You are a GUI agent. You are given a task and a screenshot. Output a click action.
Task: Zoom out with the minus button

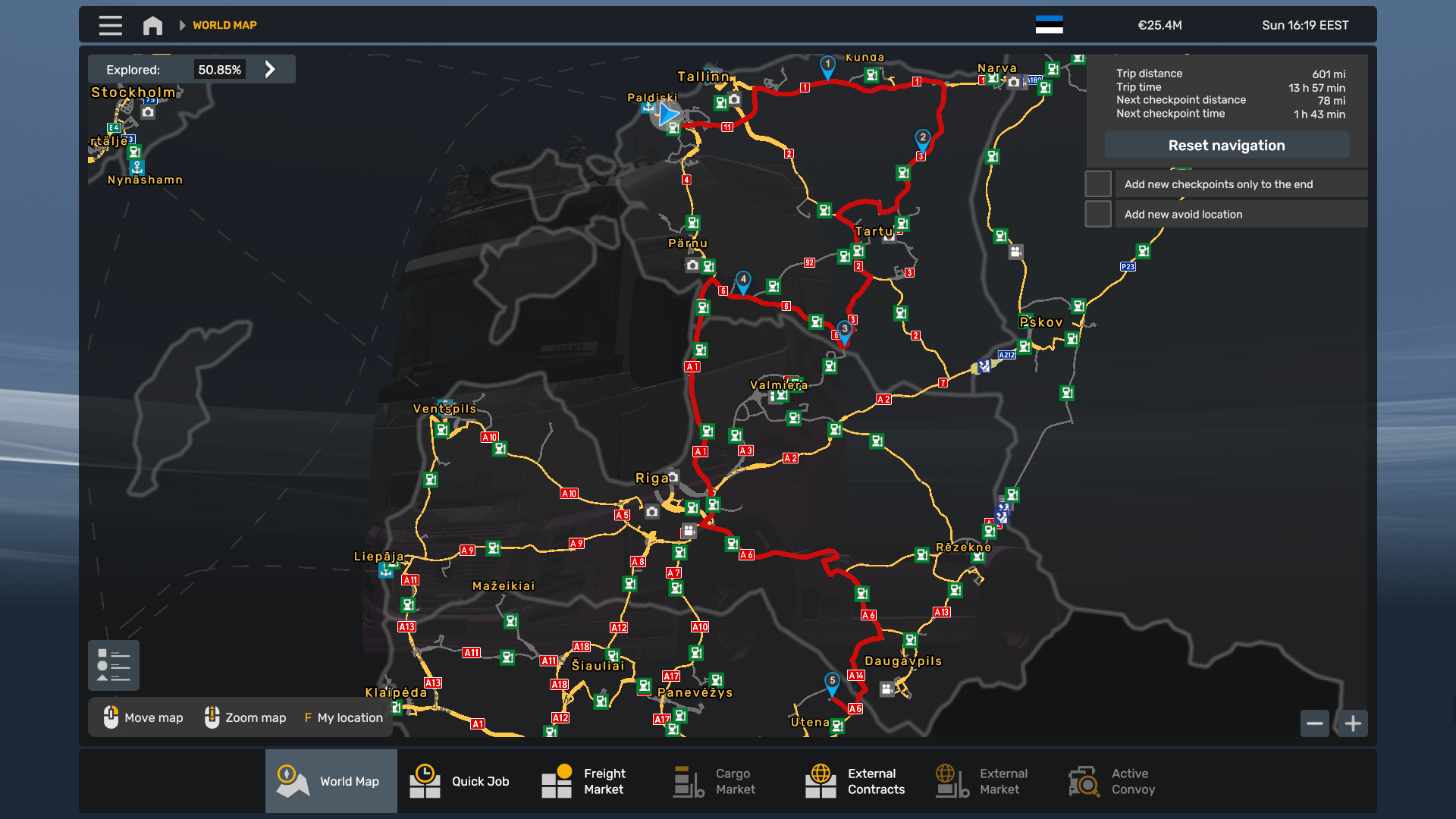(x=1315, y=723)
